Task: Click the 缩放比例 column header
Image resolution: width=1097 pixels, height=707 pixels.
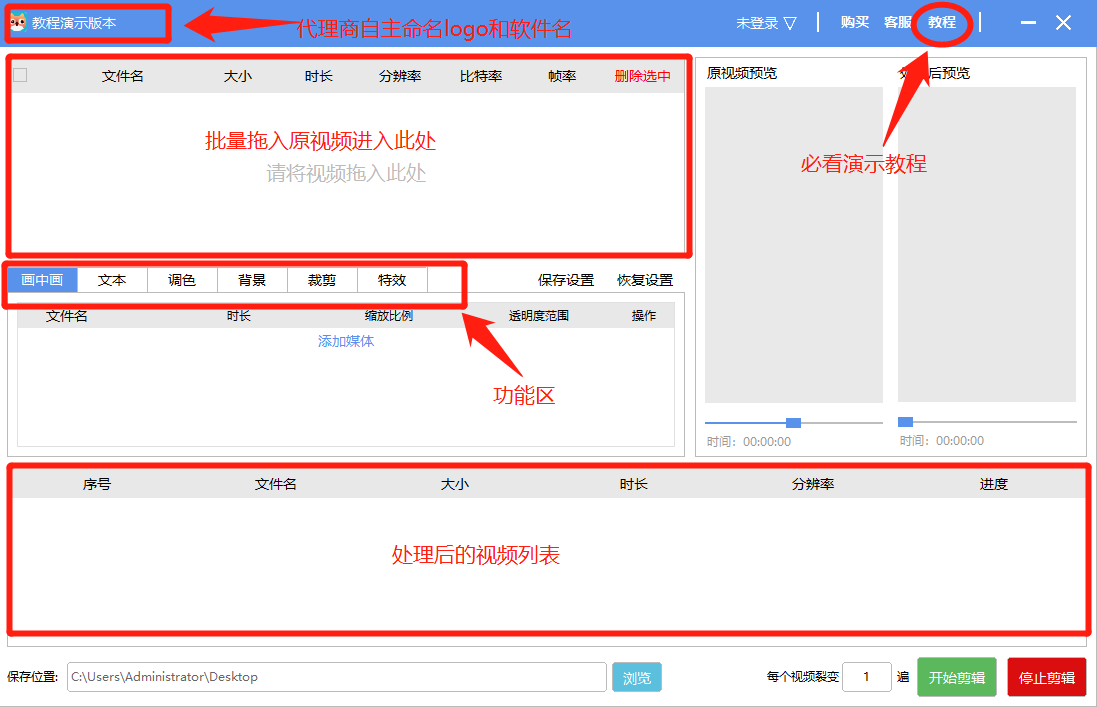Action: coord(388,316)
